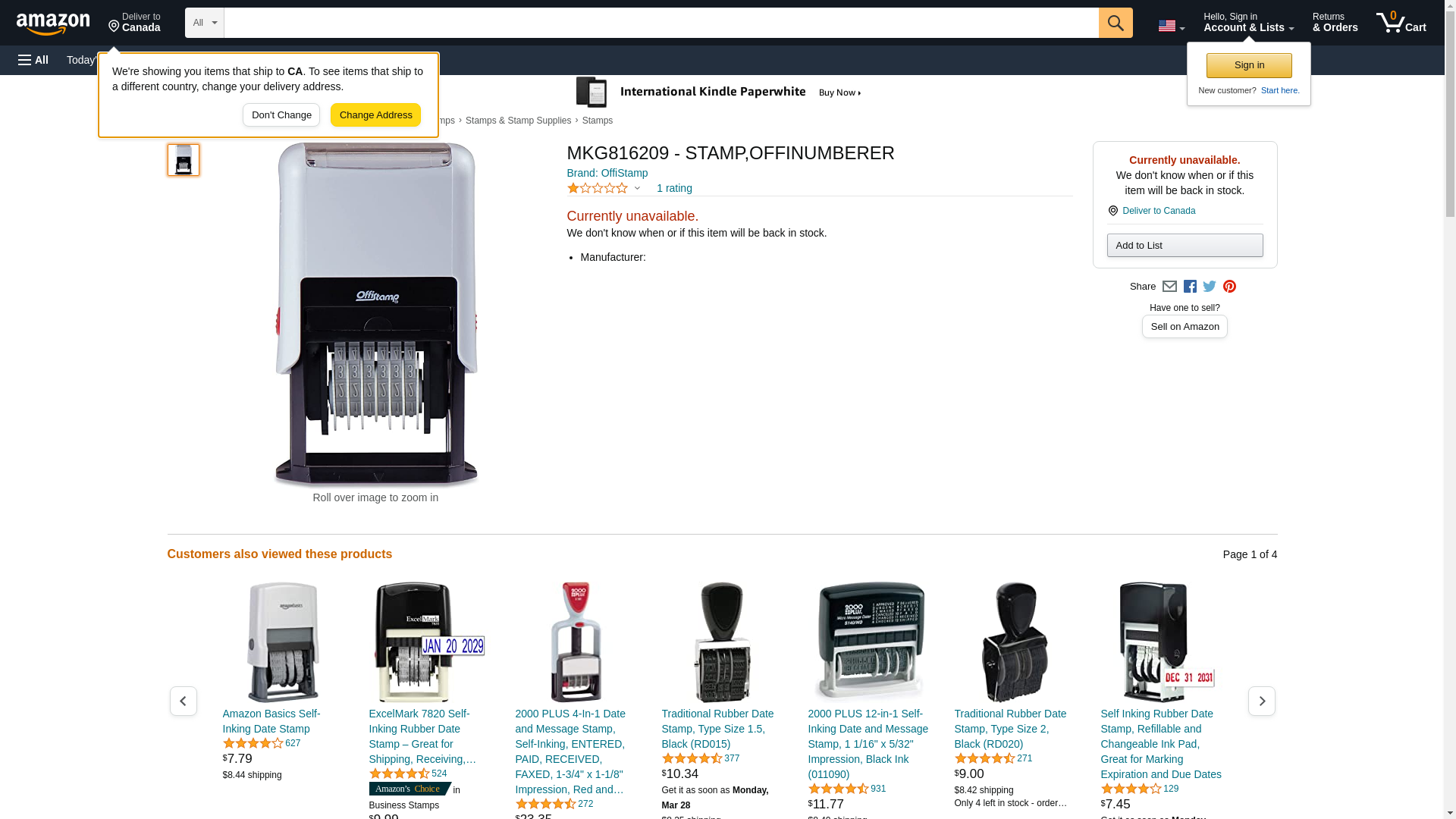1456x819 pixels.
Task: Open Account & Lists menu
Action: point(1248,23)
